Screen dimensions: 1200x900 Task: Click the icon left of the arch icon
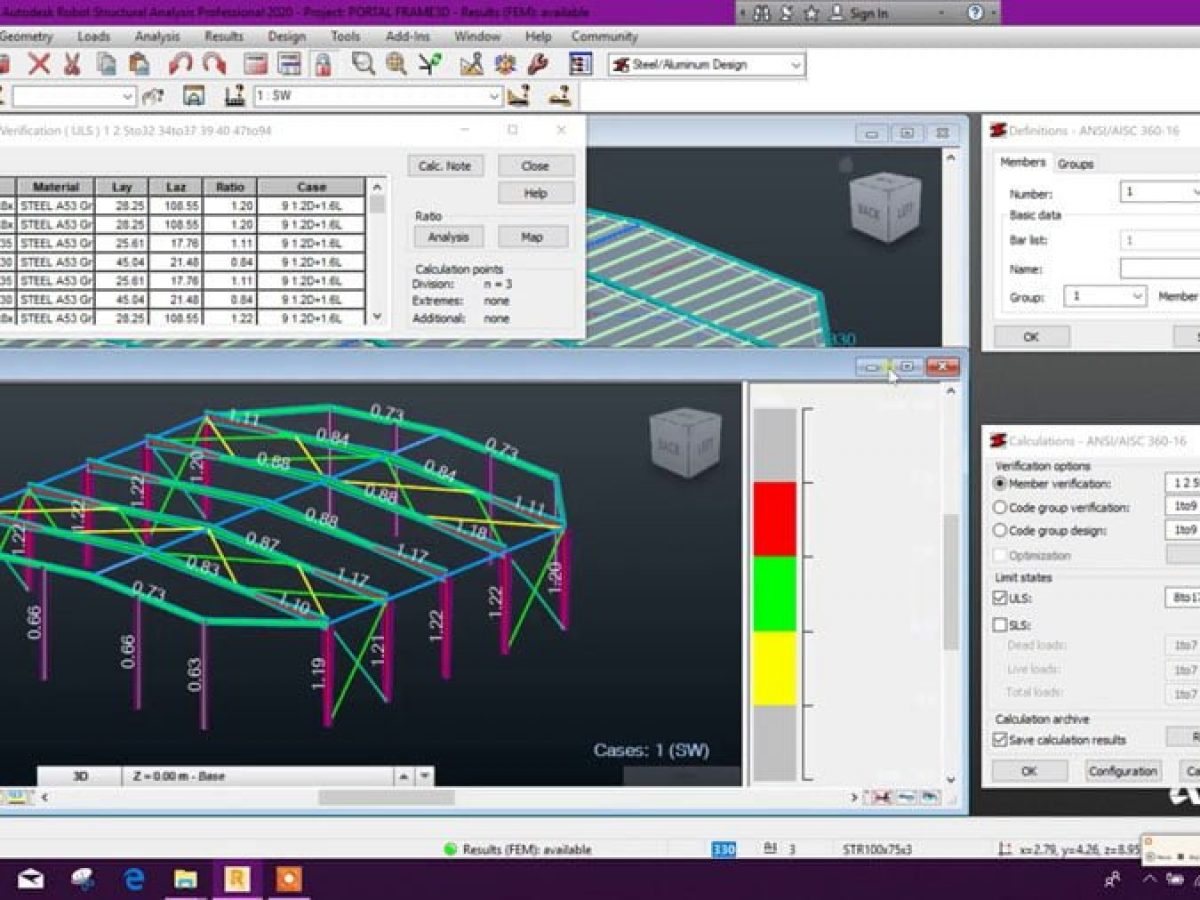point(153,96)
